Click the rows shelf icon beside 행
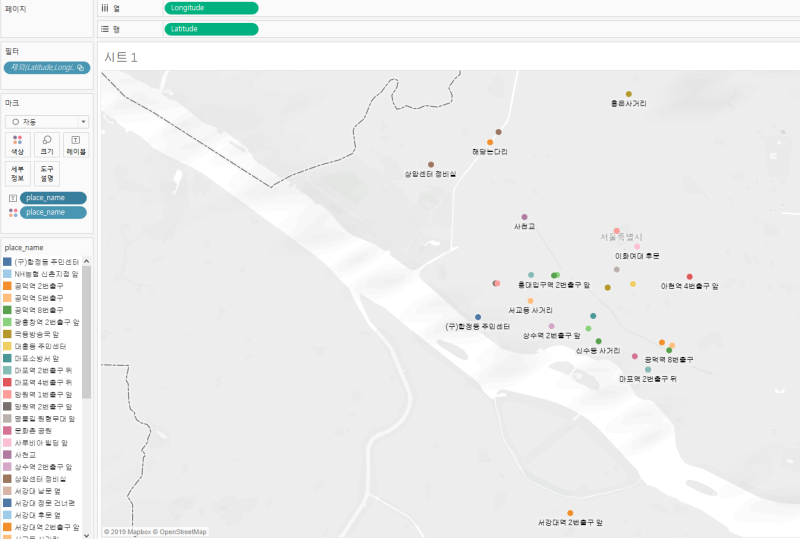Viewport: 800px width, 539px height. point(105,29)
